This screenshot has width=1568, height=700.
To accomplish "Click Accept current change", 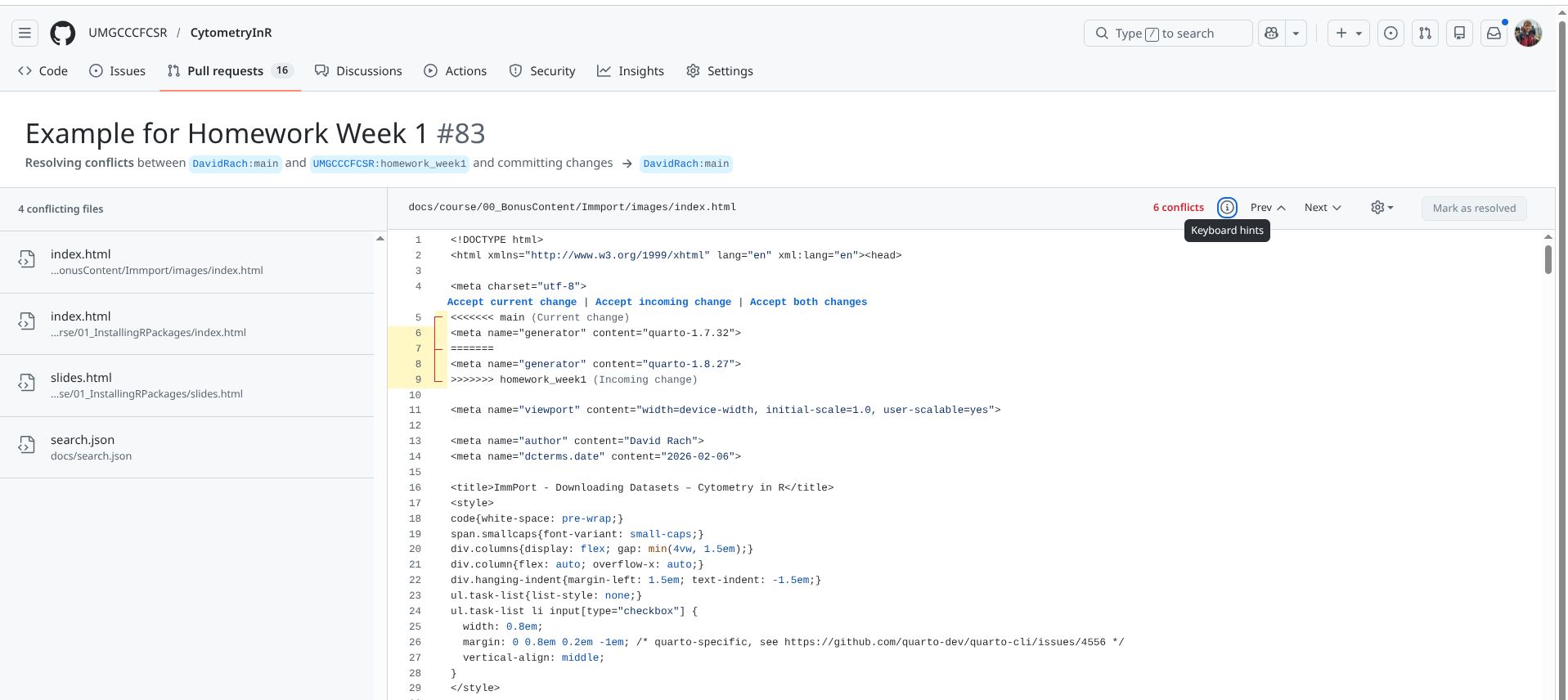I will [511, 302].
